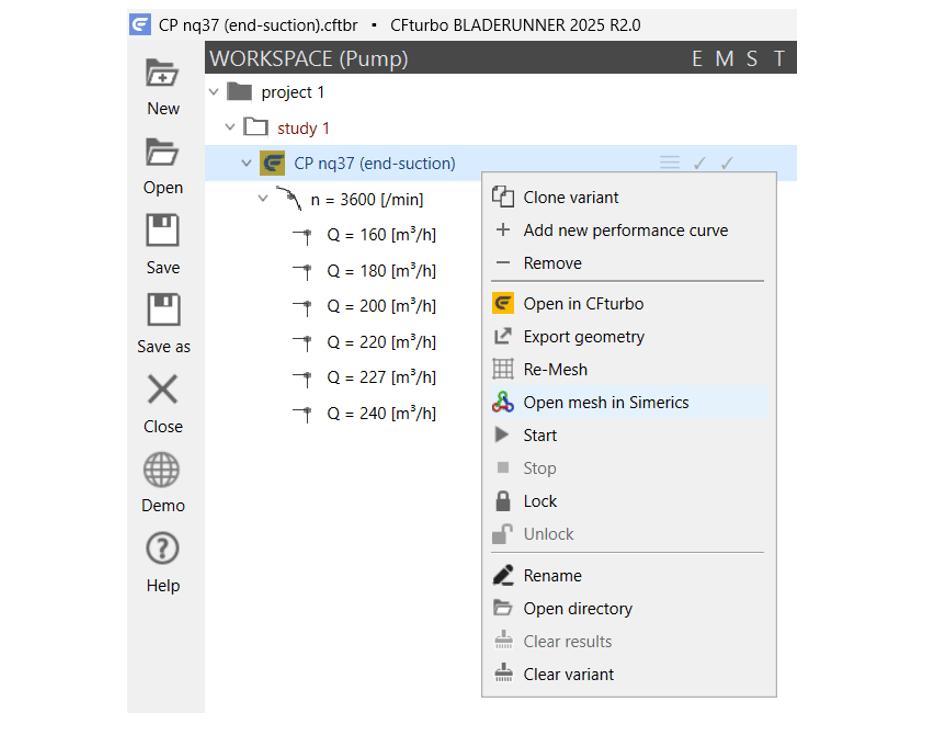Collapse the CP nq37 (end-suction) variant
Image resolution: width=933 pixels, height=738 pixels.
pyautogui.click(x=246, y=163)
